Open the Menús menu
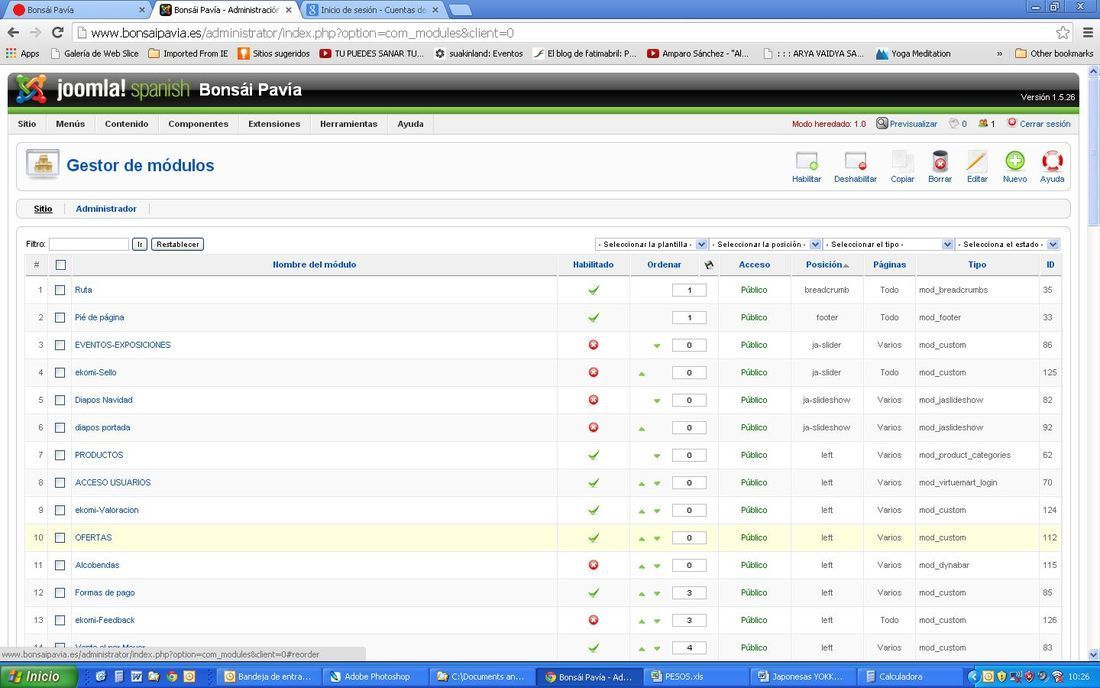The width and height of the screenshot is (1100, 688). point(70,123)
